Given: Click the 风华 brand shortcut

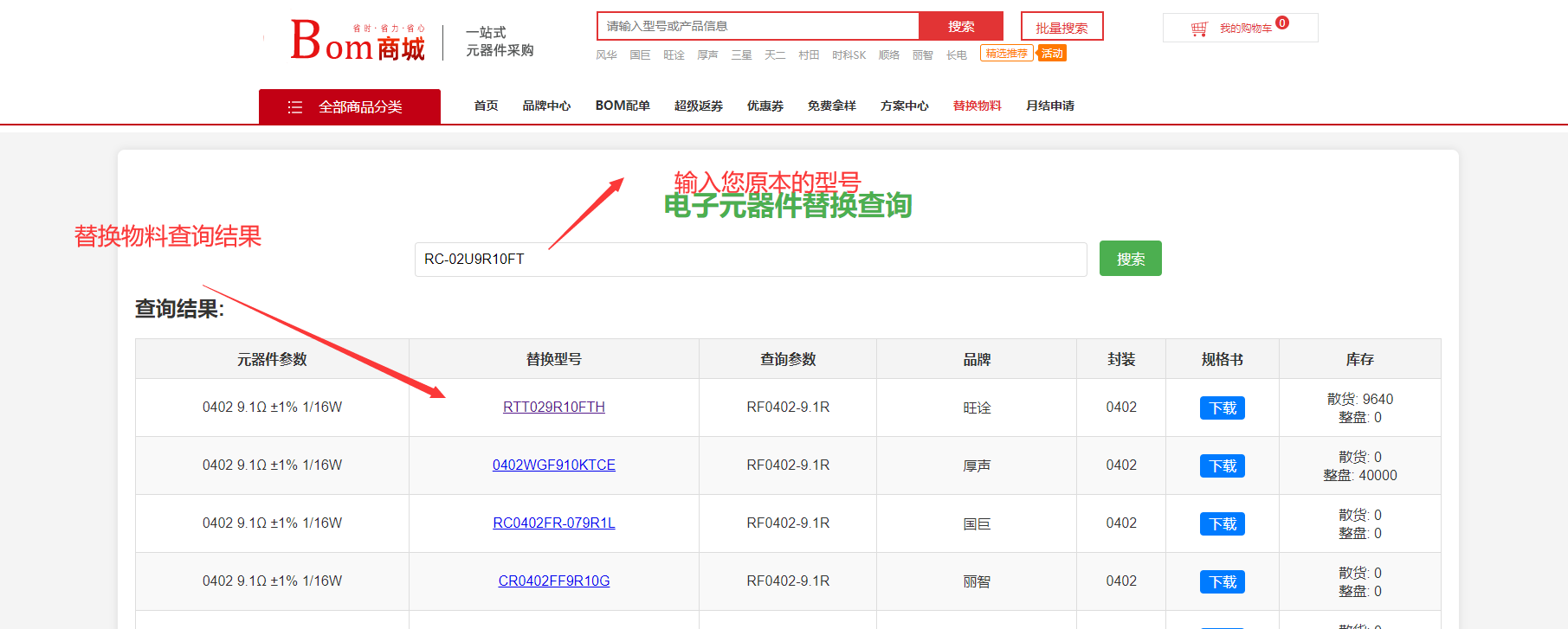Looking at the screenshot, I should click(x=606, y=55).
